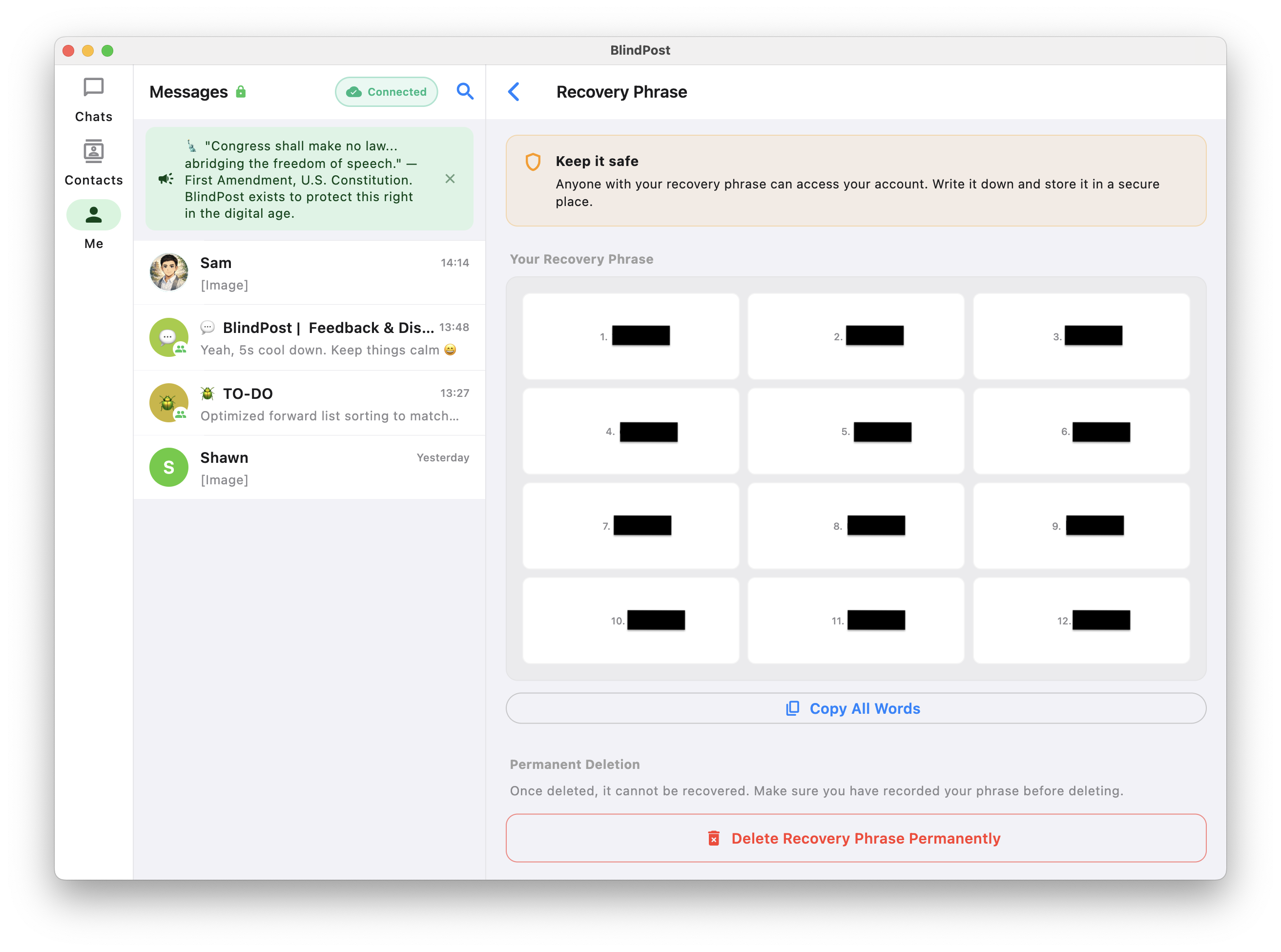
Task: Click the Connected status badge
Action: point(386,91)
